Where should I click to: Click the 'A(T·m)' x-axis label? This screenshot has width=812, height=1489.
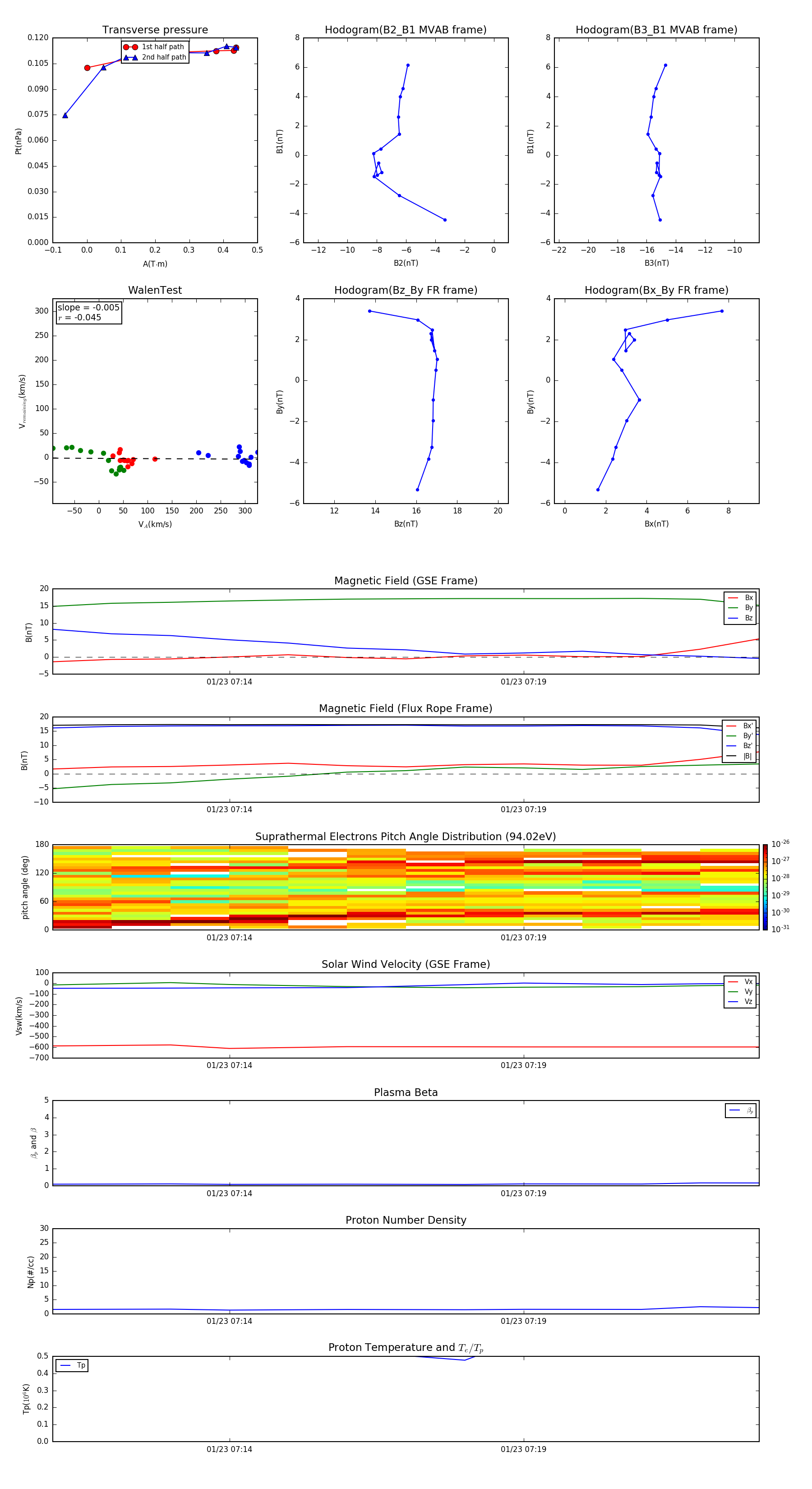click(x=155, y=264)
